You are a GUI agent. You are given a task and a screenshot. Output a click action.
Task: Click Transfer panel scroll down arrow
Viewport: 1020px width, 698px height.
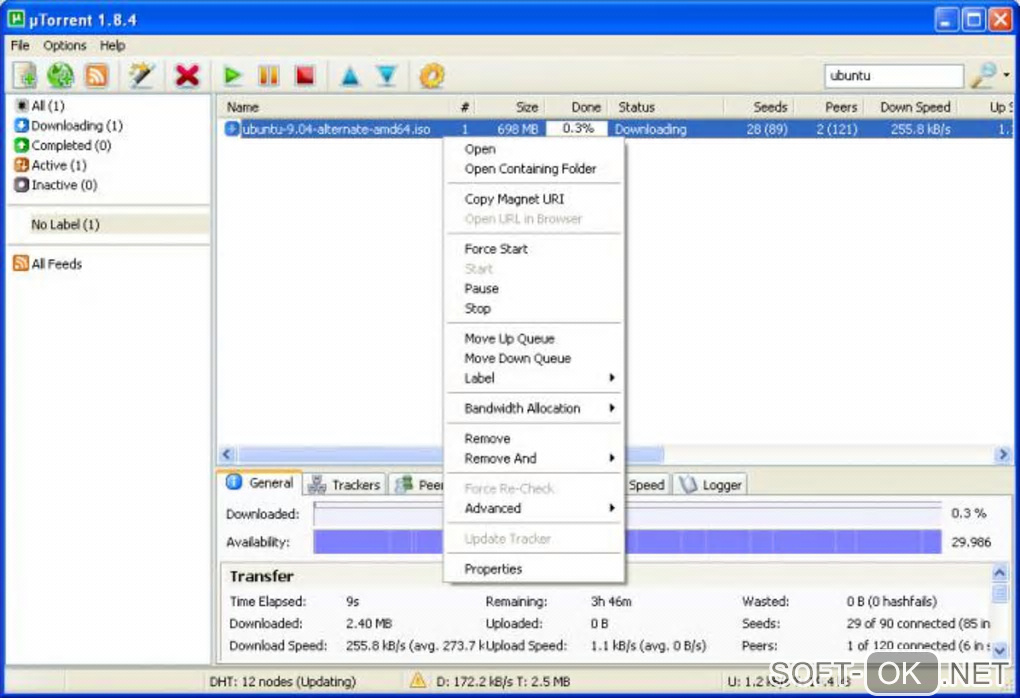pos(1000,649)
